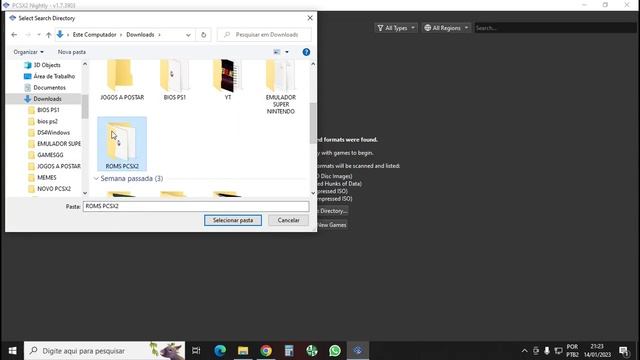Screen dimensions: 640x360
Task: Collapse the Semana passada (3) group
Action: click(96, 179)
